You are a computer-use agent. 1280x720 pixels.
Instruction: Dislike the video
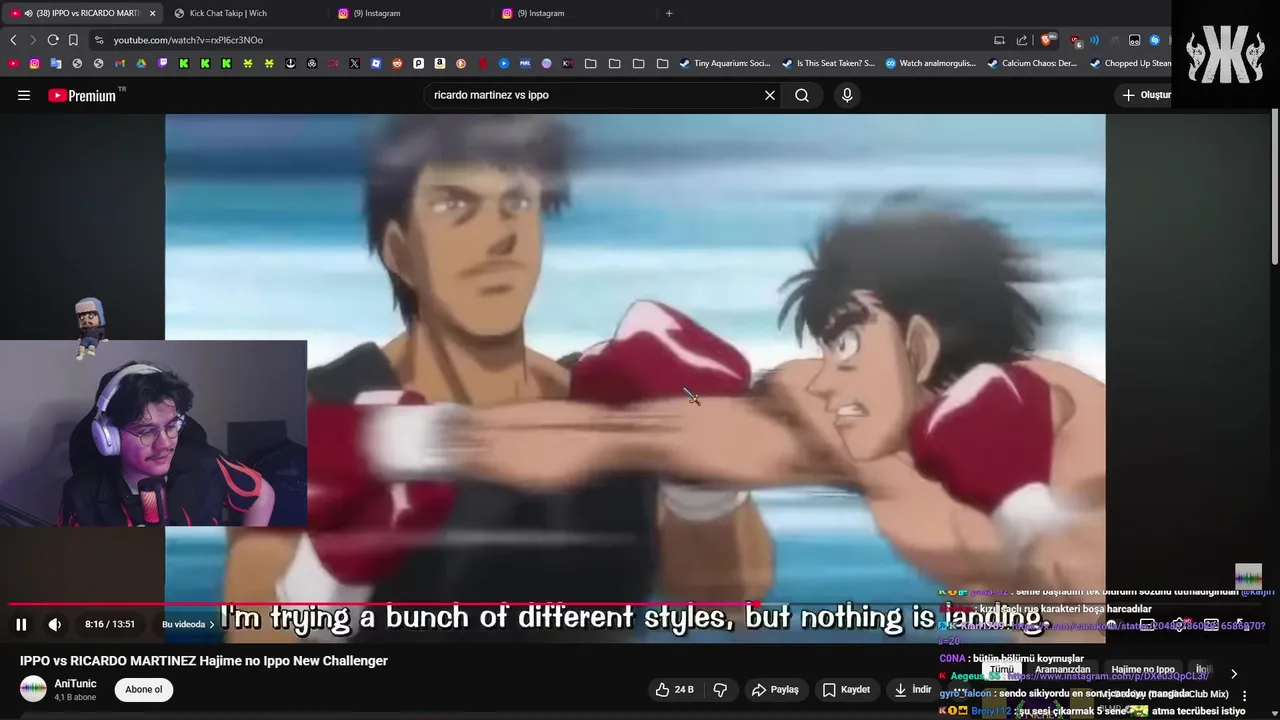coord(720,689)
